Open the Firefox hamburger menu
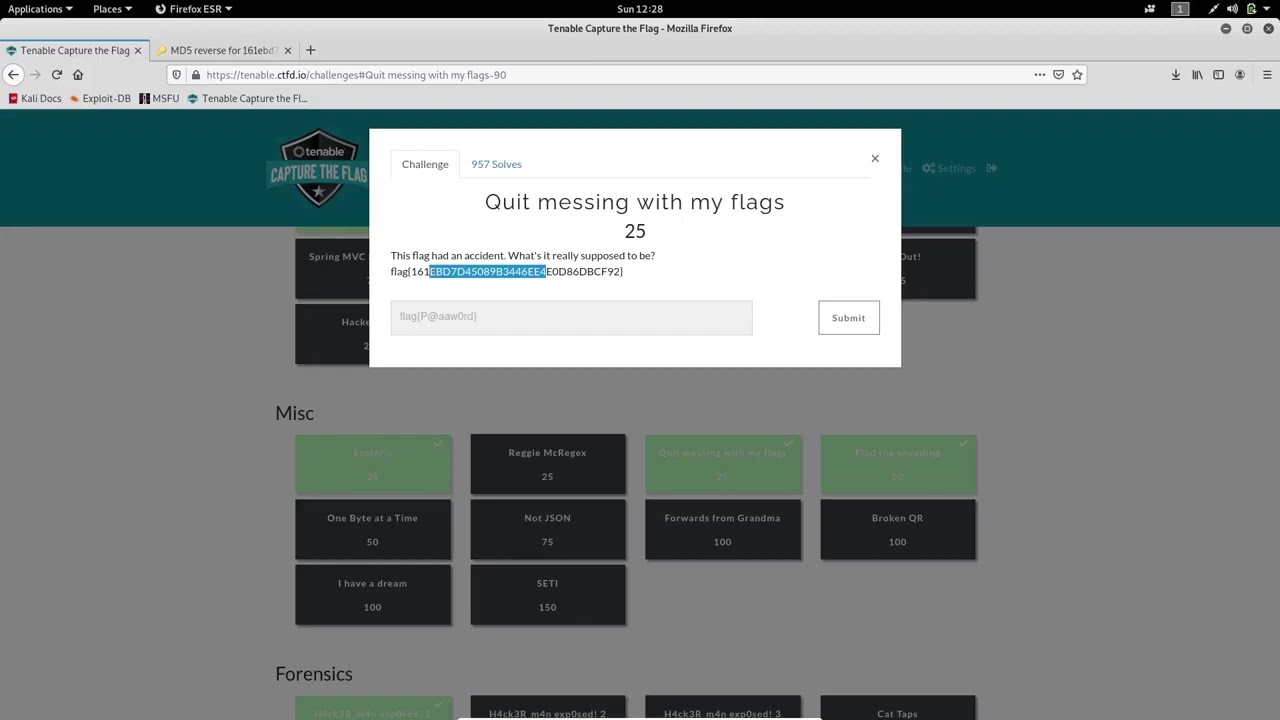The image size is (1280, 720). click(1267, 75)
